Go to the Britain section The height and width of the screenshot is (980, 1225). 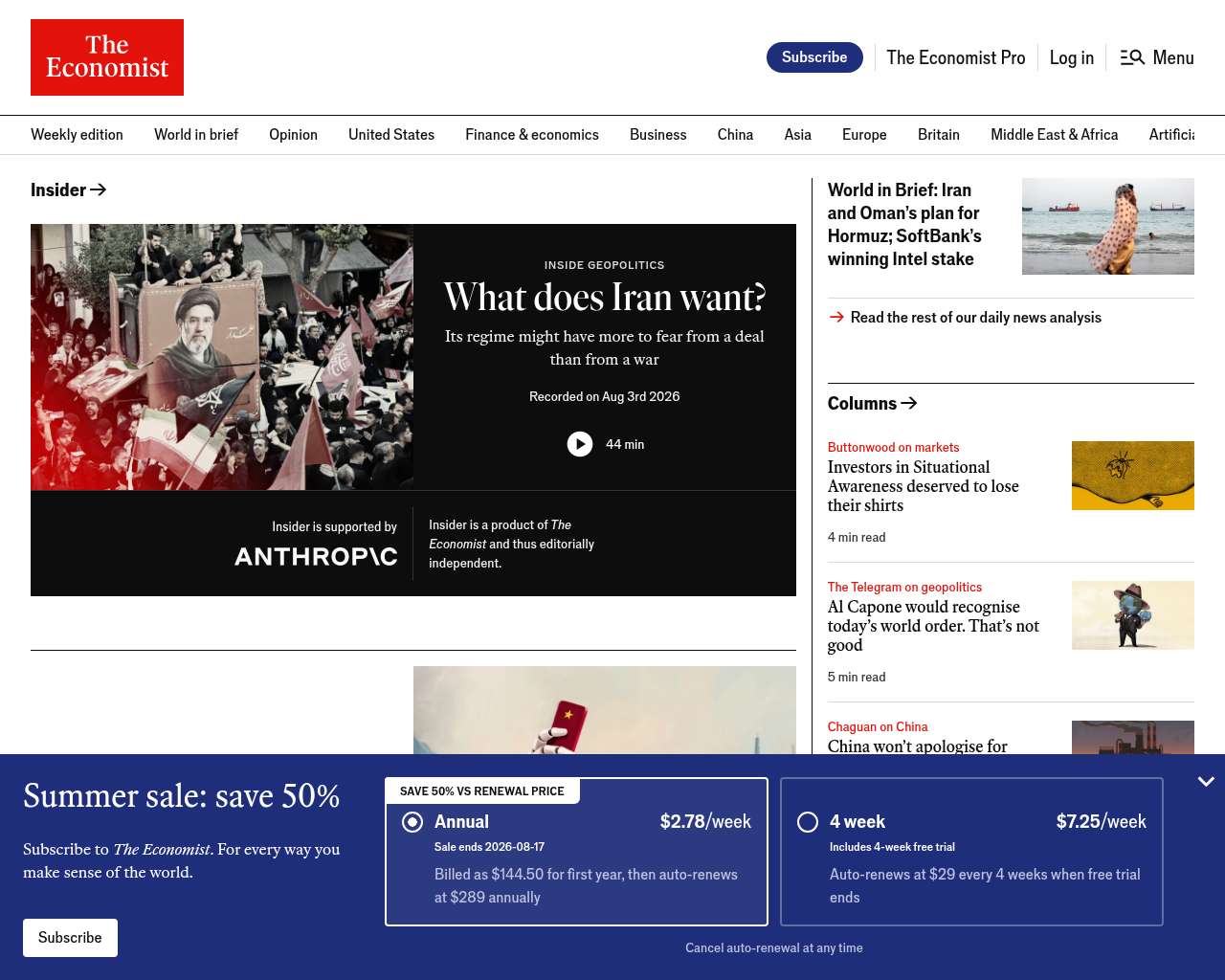pyautogui.click(x=939, y=135)
